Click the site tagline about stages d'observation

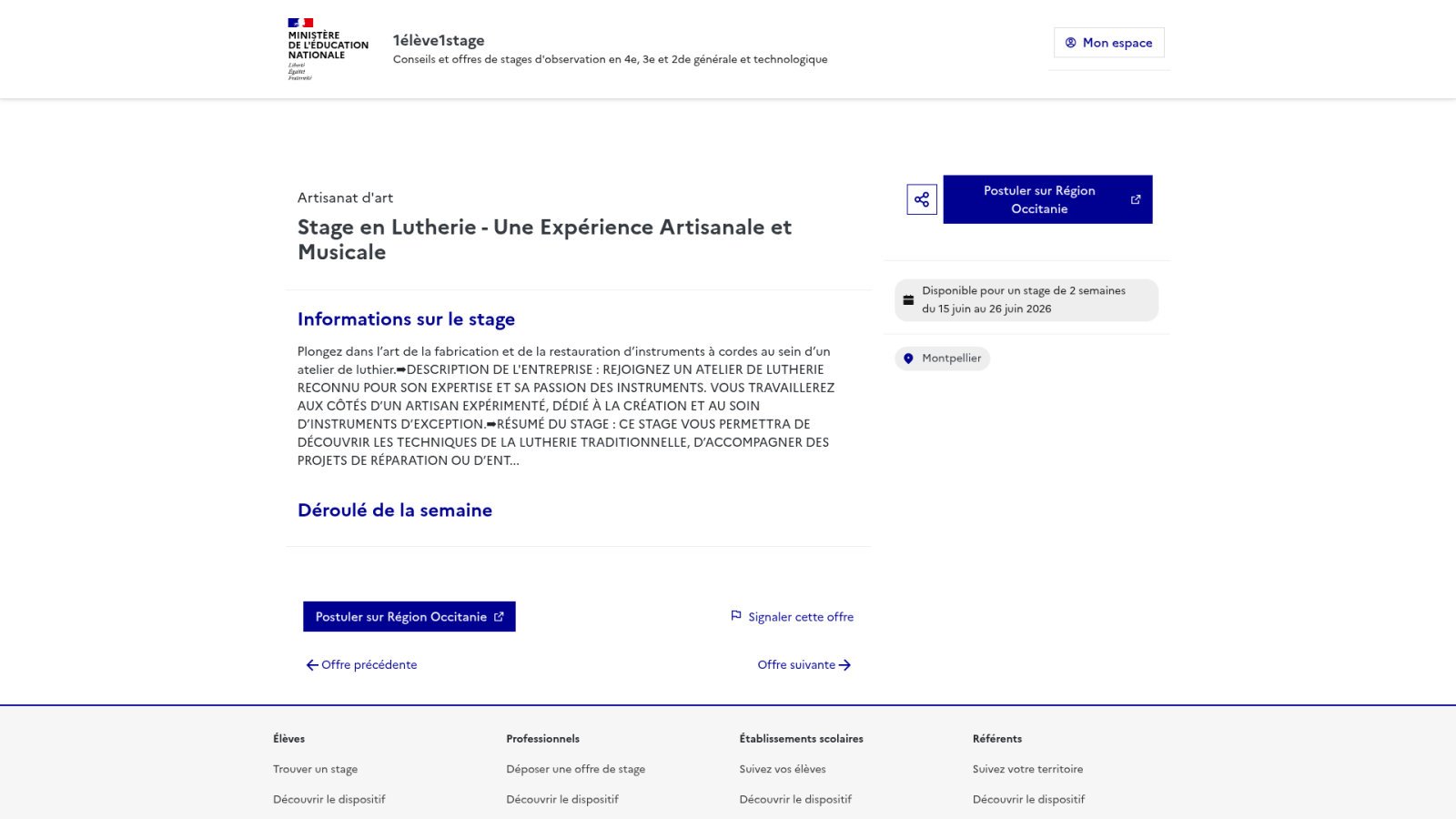[611, 59]
